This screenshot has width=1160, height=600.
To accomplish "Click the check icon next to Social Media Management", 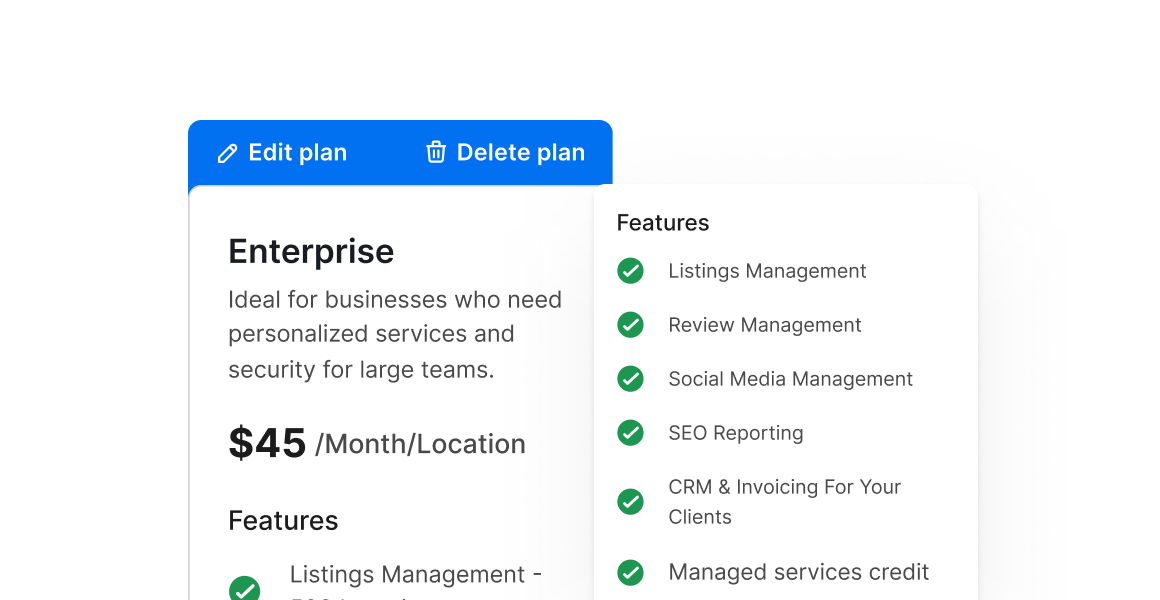I will [x=630, y=379].
